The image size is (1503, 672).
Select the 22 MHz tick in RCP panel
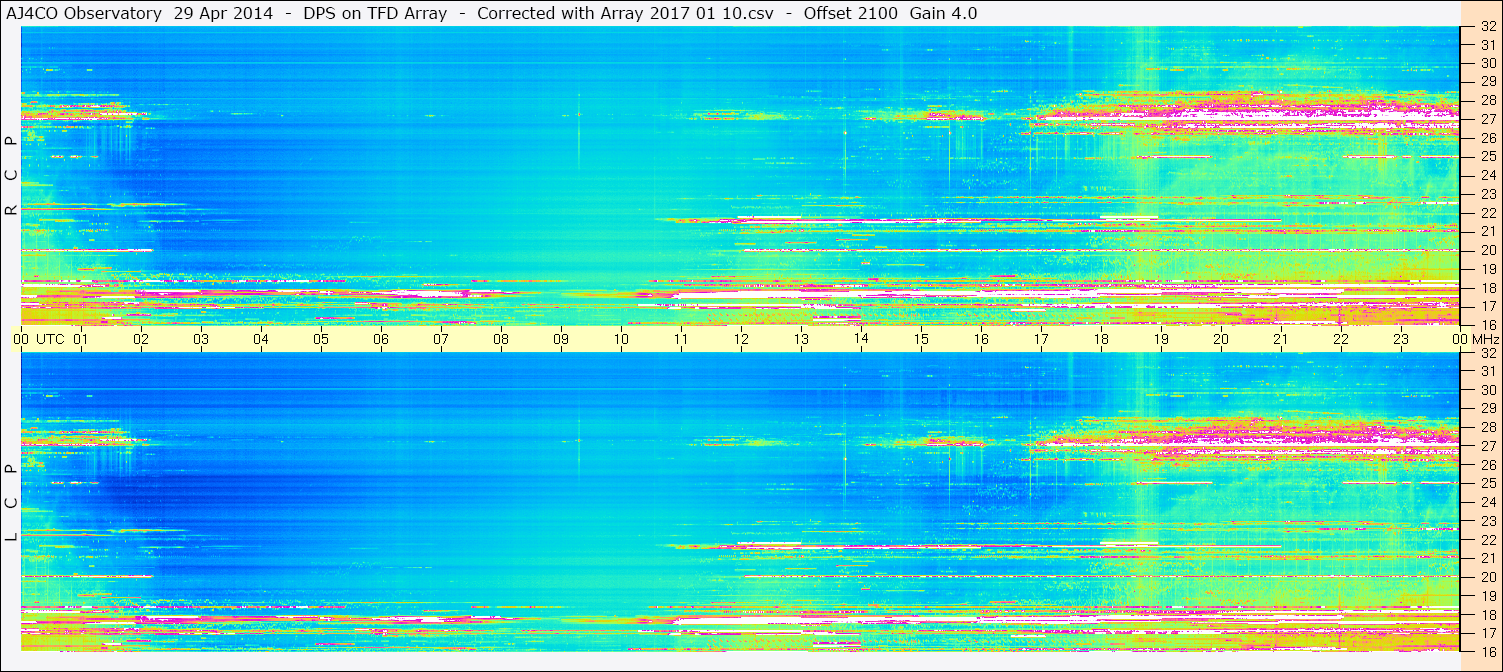pos(1488,213)
